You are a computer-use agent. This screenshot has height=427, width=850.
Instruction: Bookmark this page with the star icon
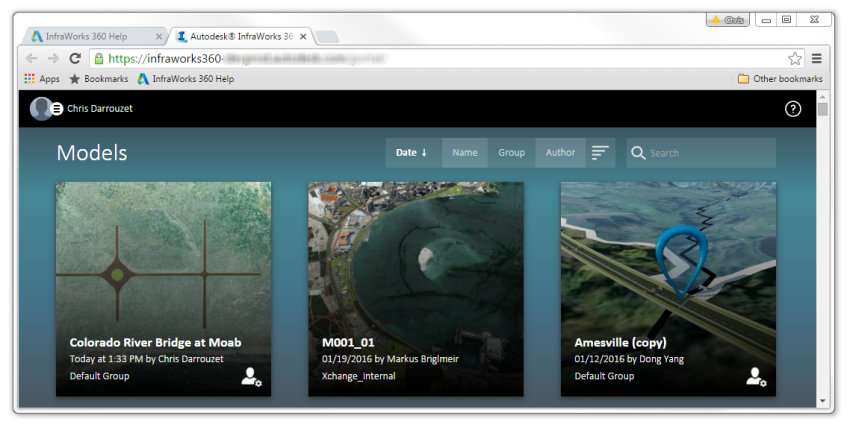pos(795,58)
